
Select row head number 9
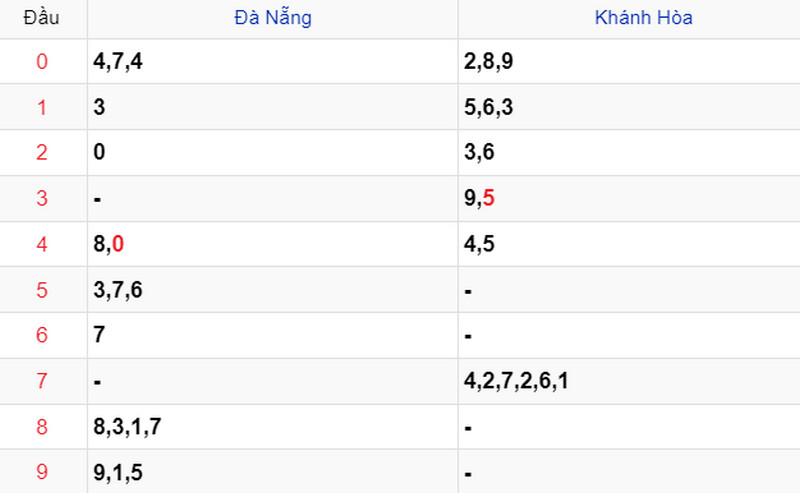(42, 472)
